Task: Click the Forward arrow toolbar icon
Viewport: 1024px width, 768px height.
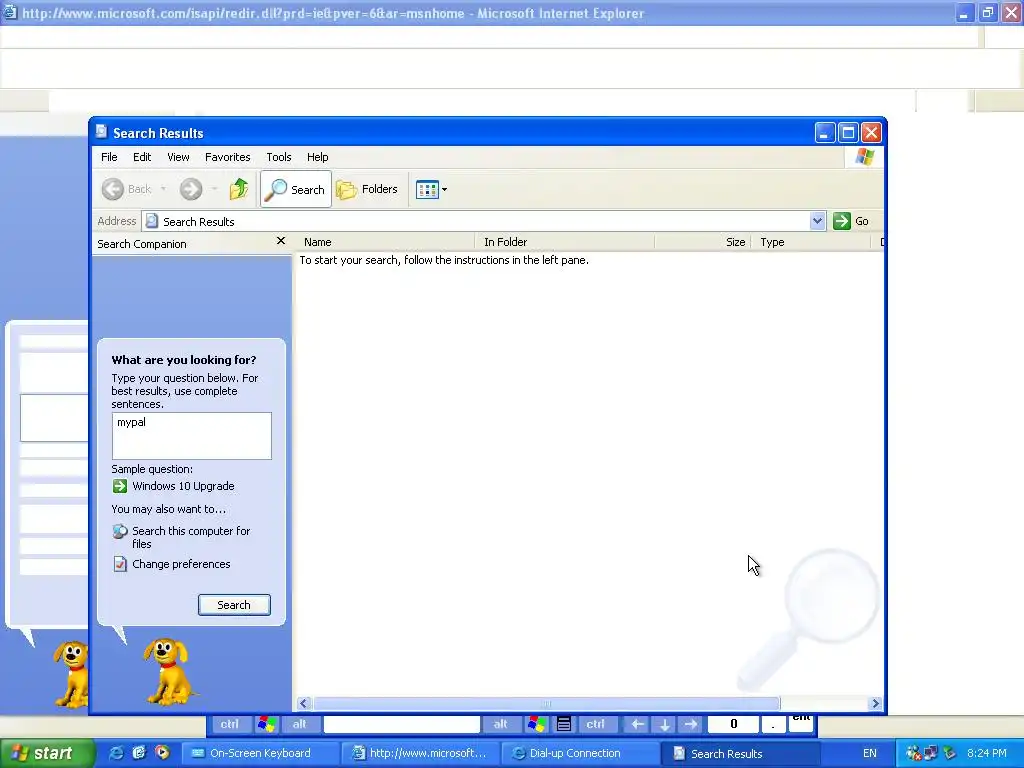Action: (x=191, y=189)
